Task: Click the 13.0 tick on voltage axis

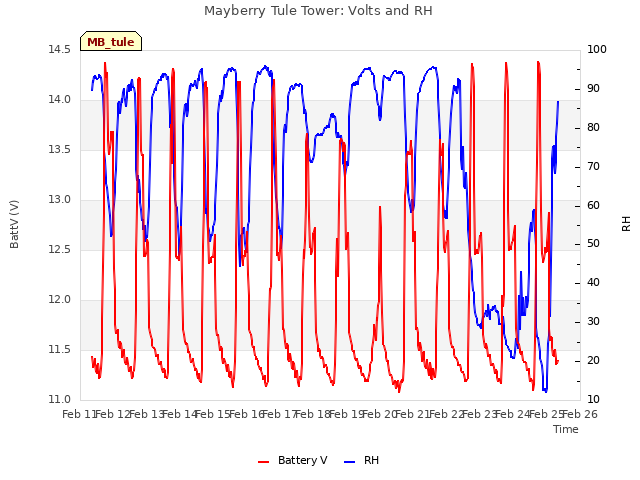Action: 59,200
